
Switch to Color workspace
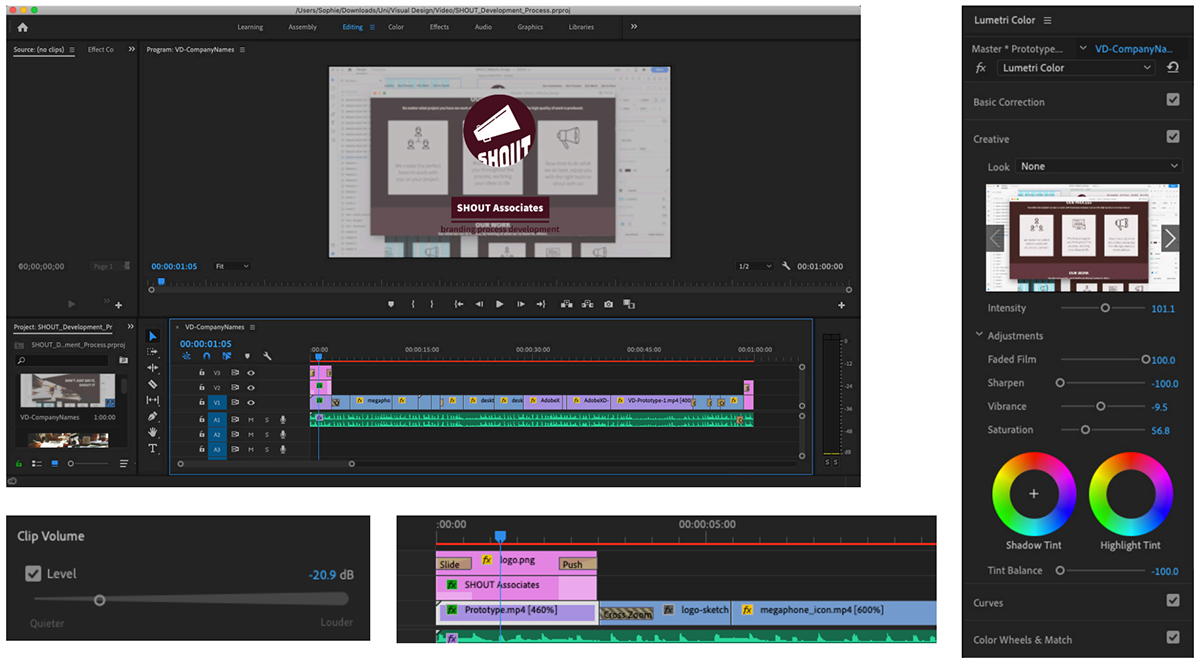[x=396, y=27]
